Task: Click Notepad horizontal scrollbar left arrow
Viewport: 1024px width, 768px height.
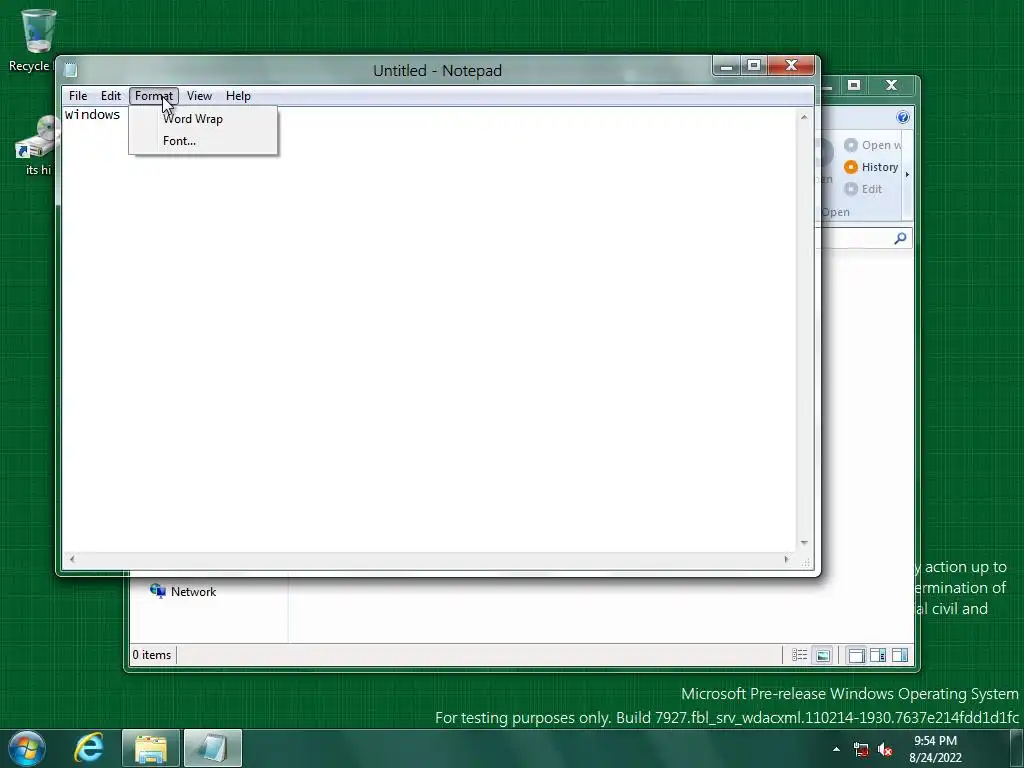Action: click(x=72, y=560)
